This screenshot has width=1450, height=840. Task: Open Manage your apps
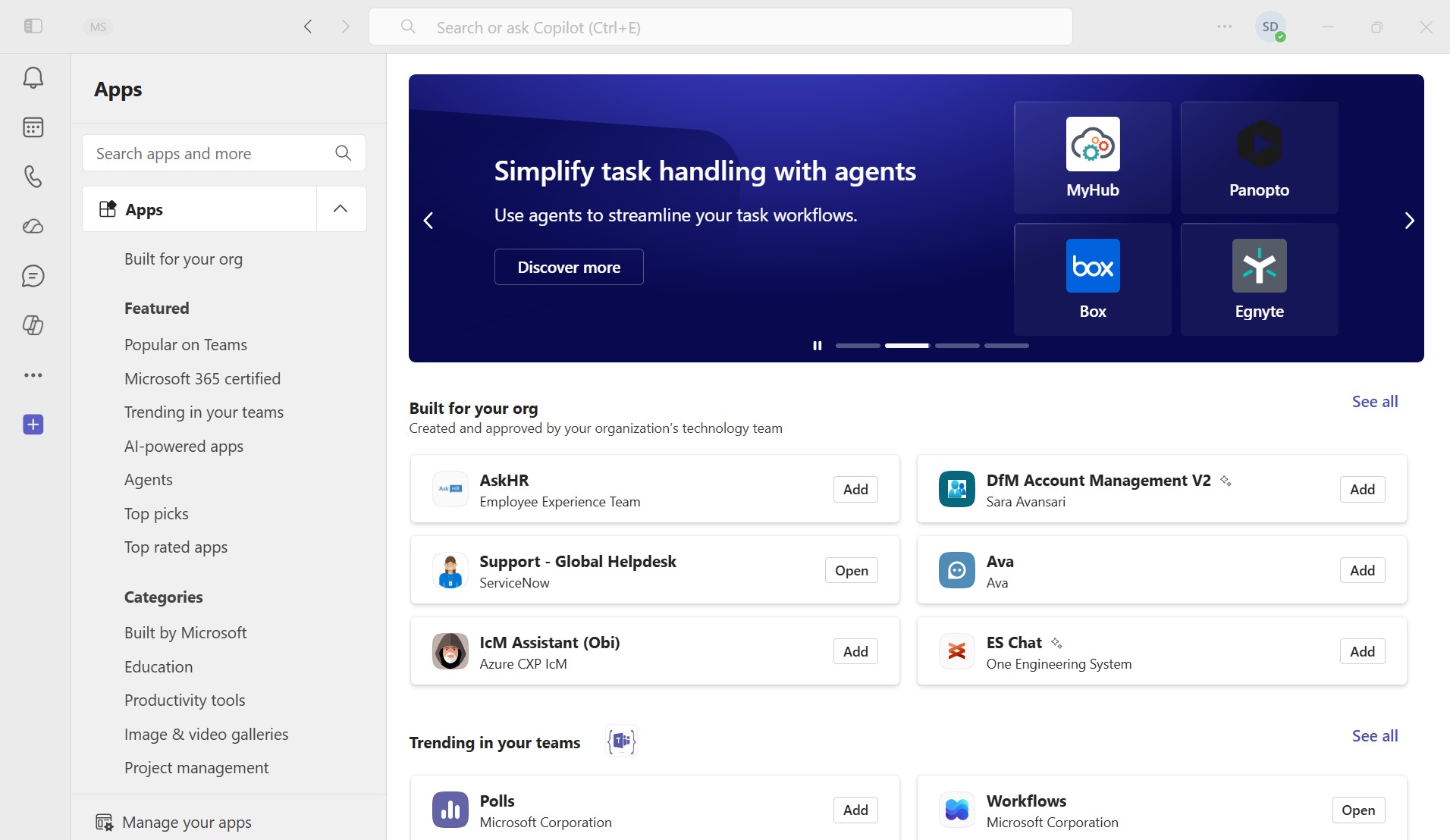coord(174,823)
